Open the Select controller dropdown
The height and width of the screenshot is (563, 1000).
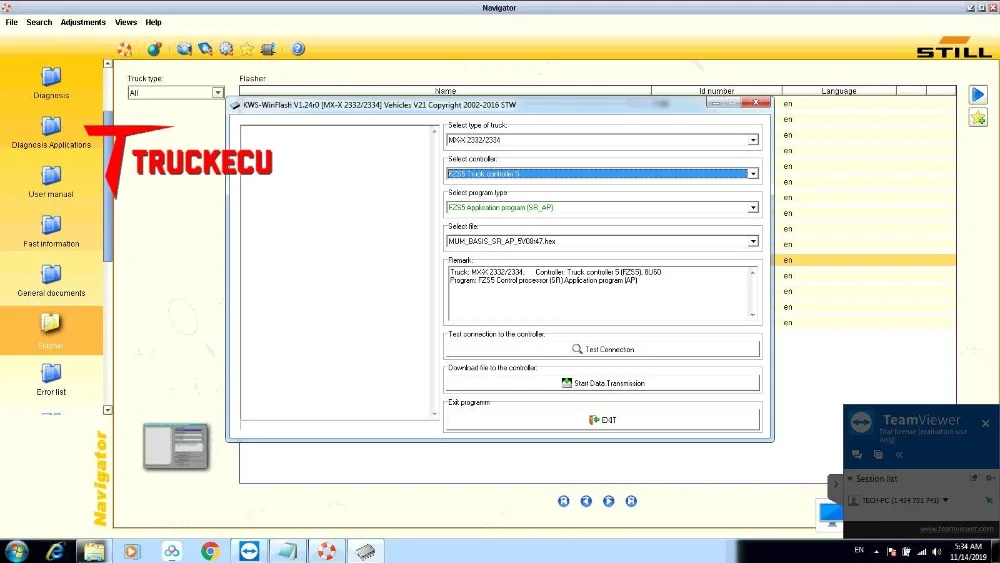tap(753, 173)
